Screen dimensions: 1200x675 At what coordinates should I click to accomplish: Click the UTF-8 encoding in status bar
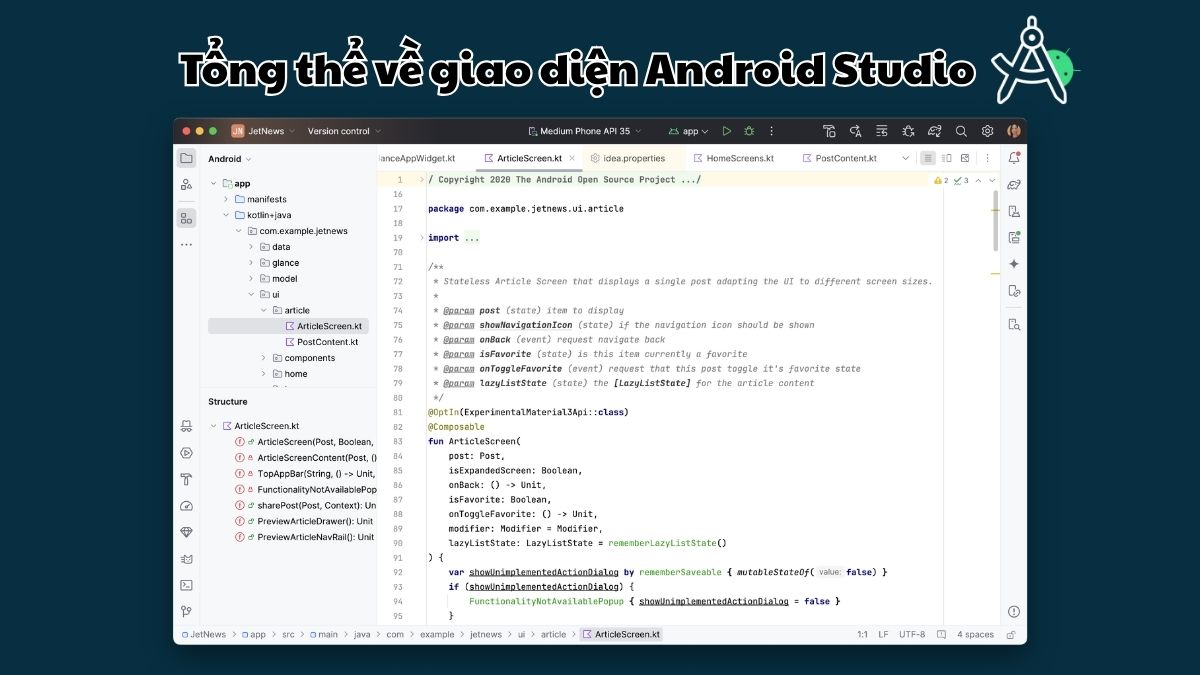point(912,634)
